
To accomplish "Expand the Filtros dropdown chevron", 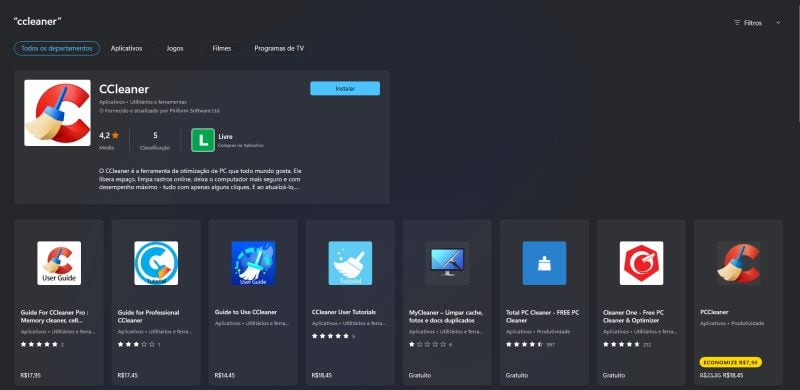I will pyautogui.click(x=778, y=23).
